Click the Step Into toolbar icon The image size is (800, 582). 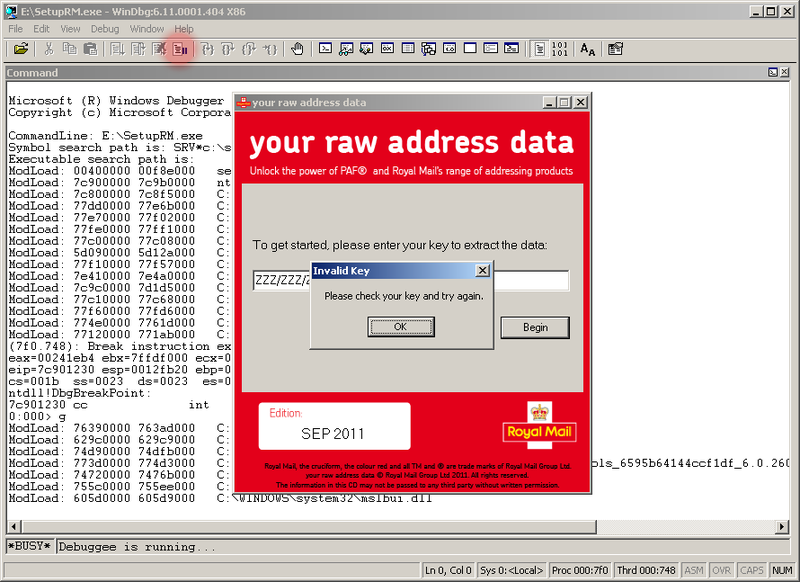tap(208, 49)
